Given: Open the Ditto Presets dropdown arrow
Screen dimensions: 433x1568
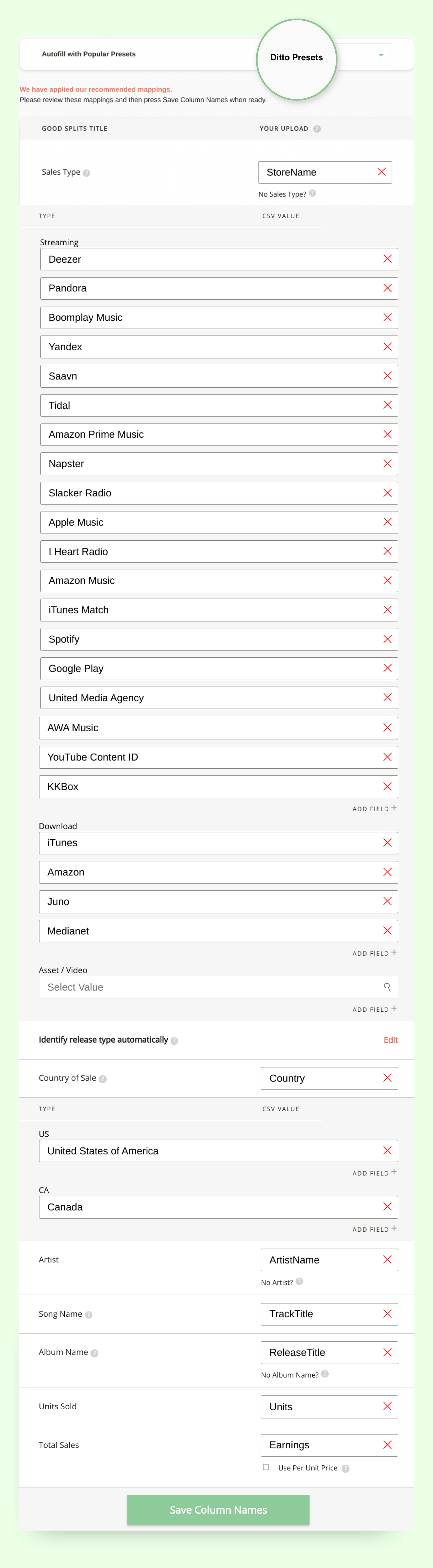Looking at the screenshot, I should 381,55.
